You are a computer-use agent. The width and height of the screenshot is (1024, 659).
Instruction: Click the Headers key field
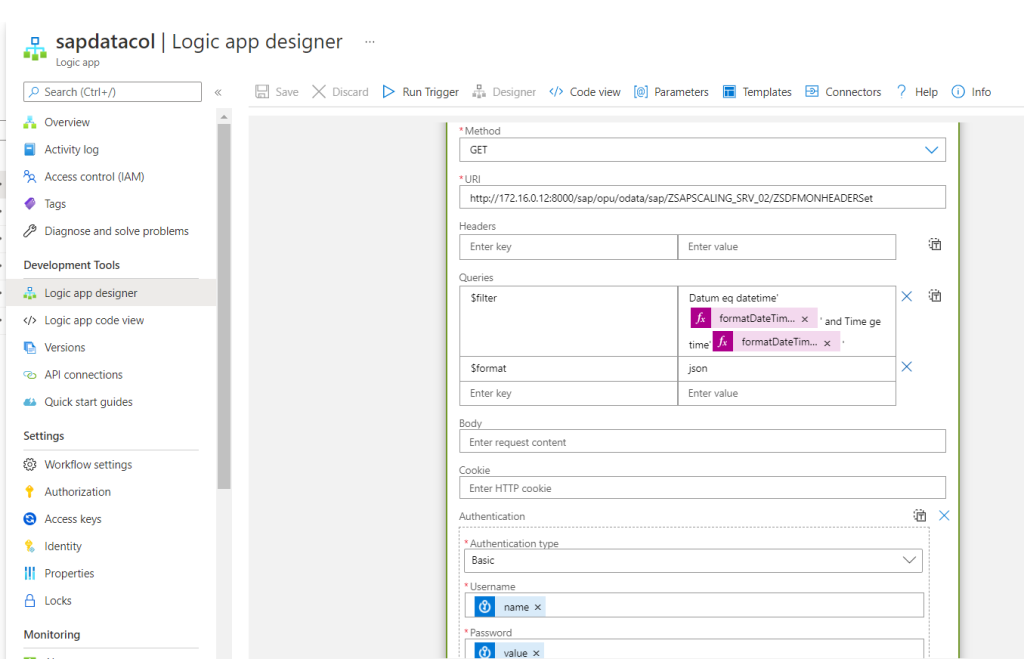click(568, 247)
